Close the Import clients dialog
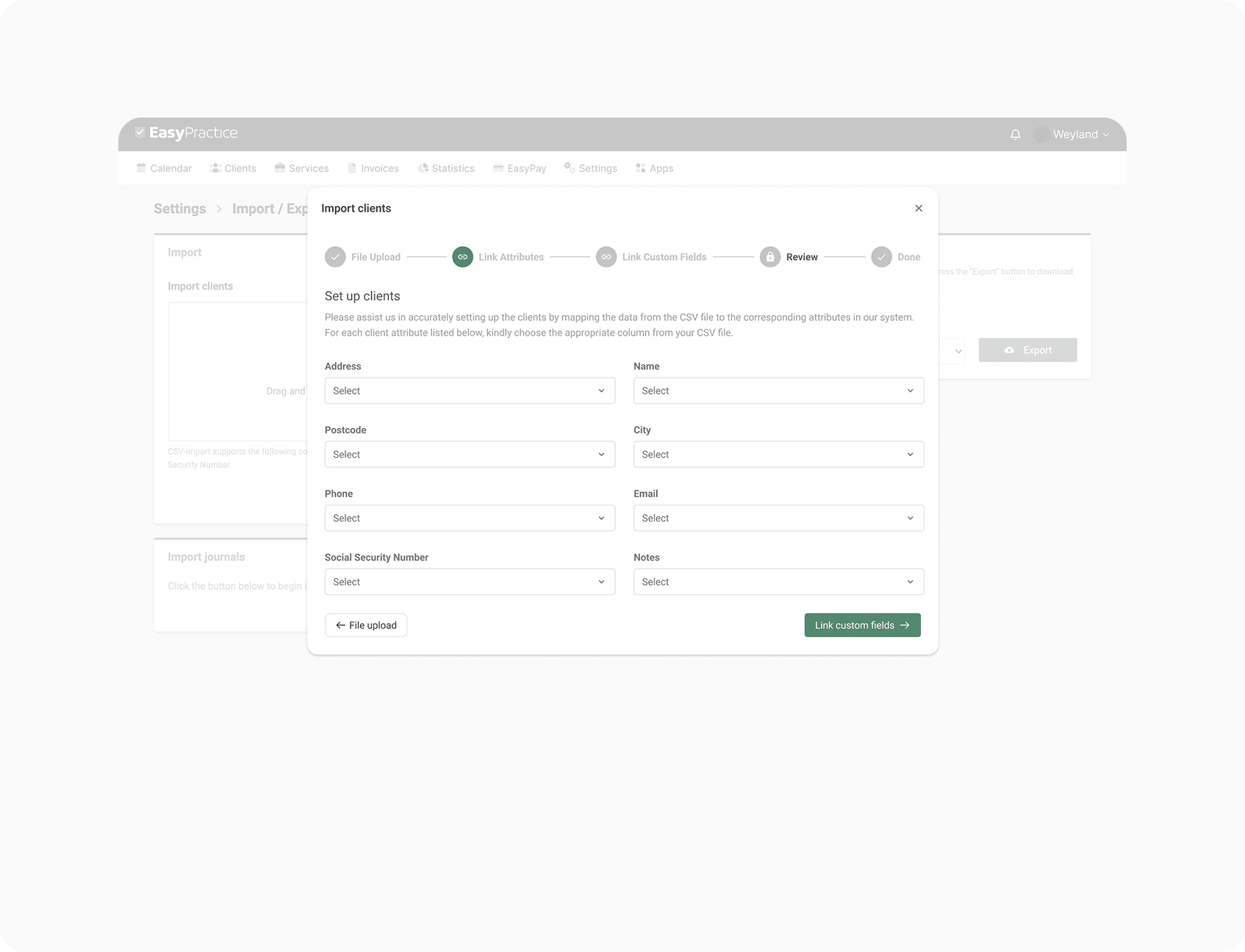The width and height of the screenshot is (1245, 952). pos(918,209)
